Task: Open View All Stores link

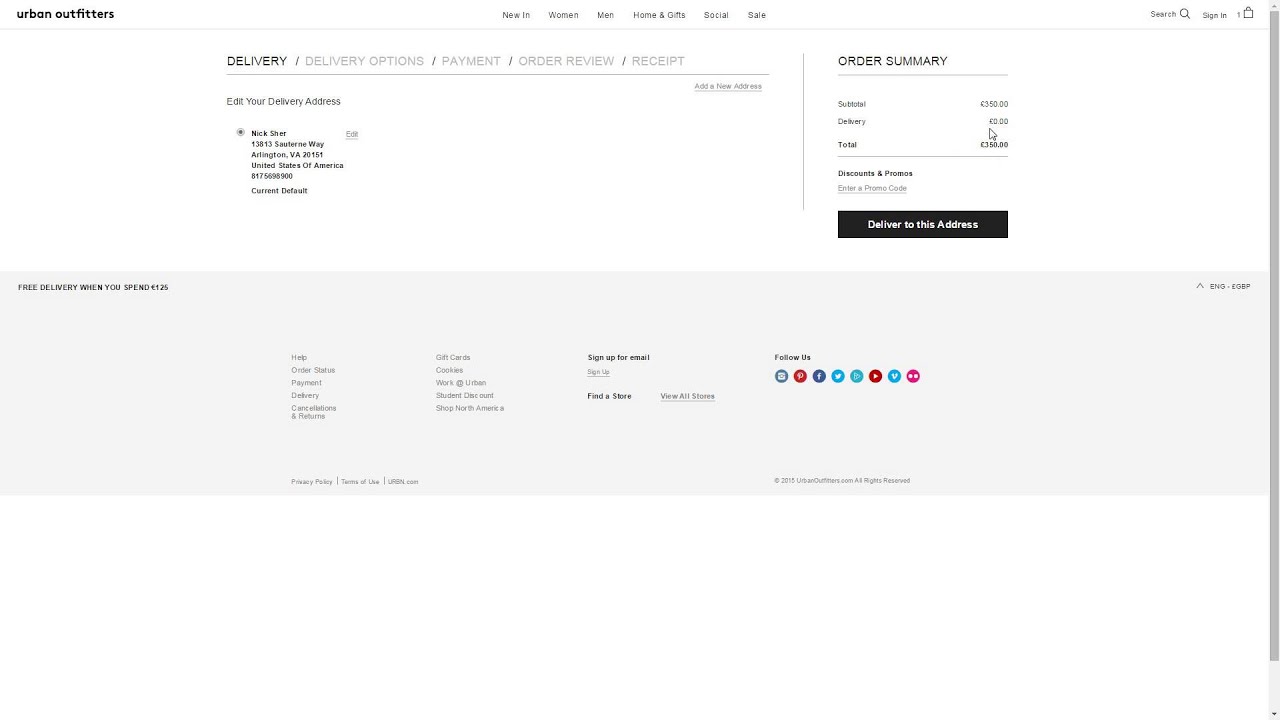Action: click(x=687, y=396)
